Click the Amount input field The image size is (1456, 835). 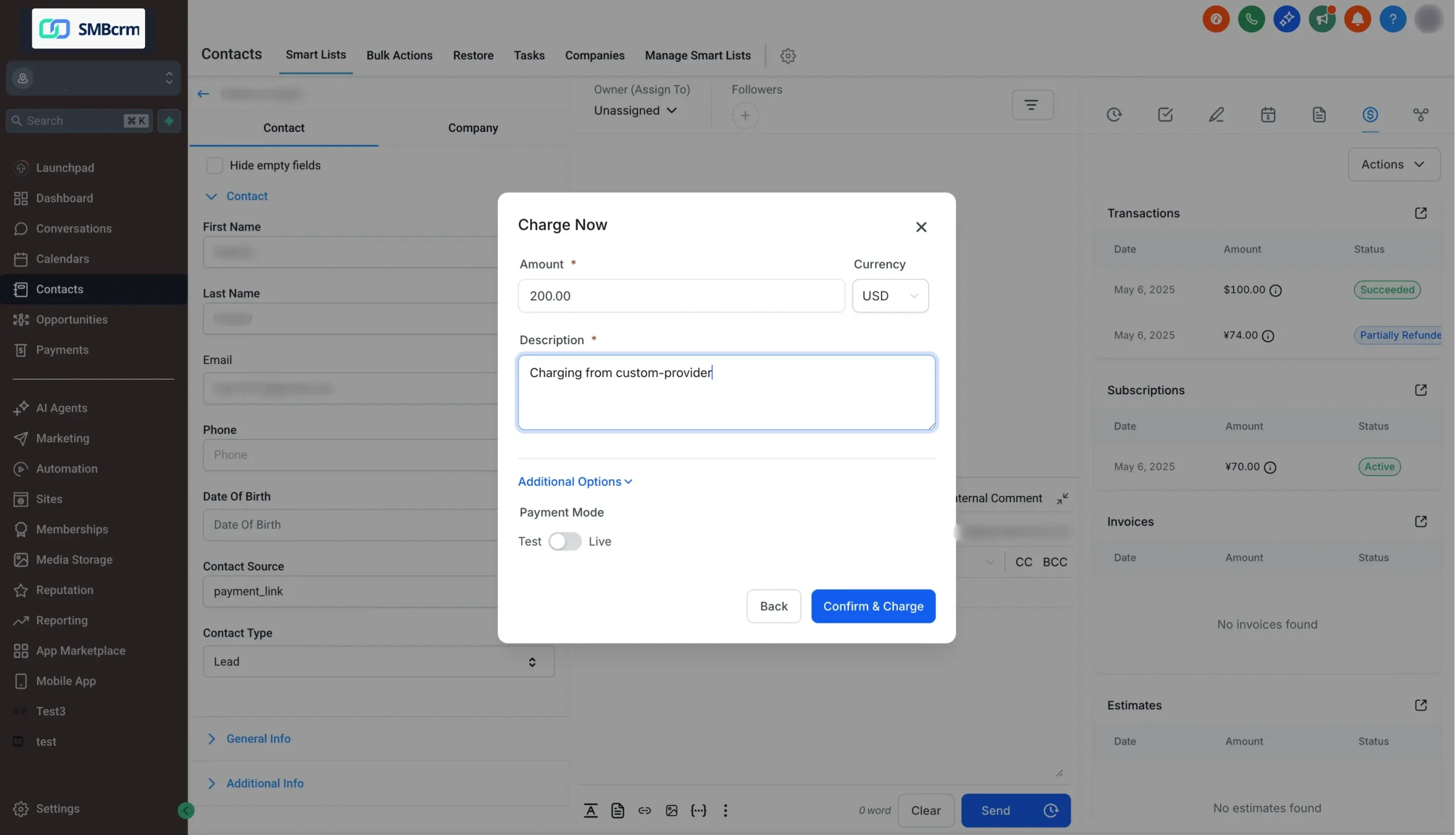pyautogui.click(x=681, y=296)
